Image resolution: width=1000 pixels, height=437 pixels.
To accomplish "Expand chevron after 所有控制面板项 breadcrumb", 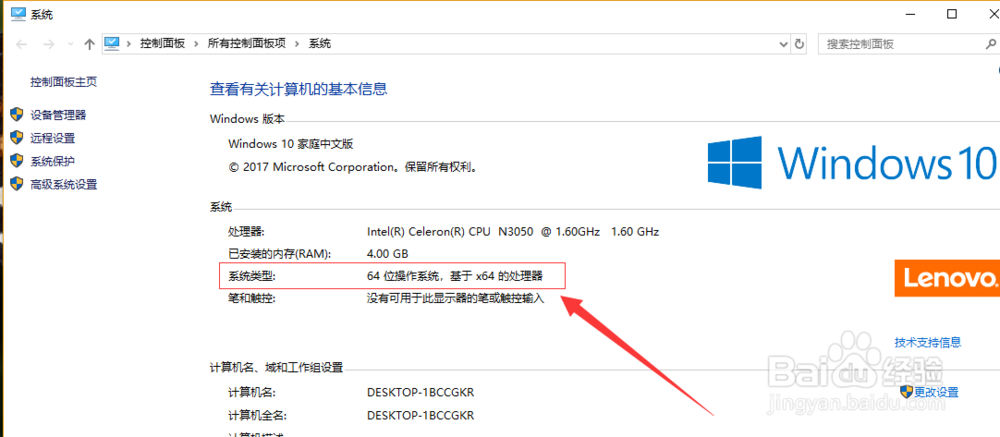I will (297, 44).
